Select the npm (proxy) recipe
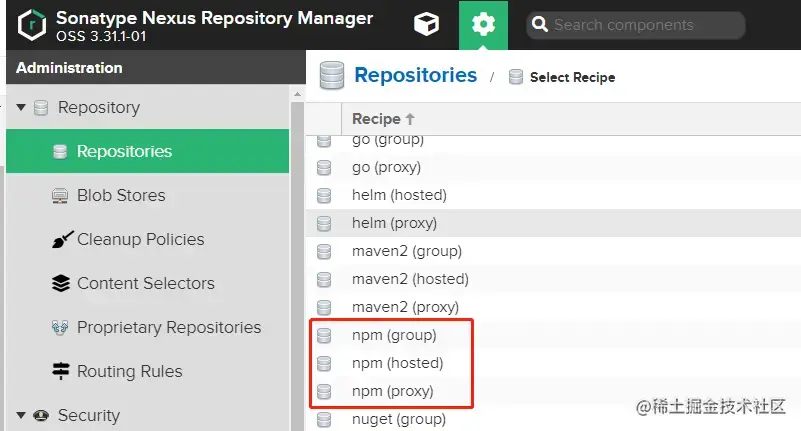 click(554, 391)
